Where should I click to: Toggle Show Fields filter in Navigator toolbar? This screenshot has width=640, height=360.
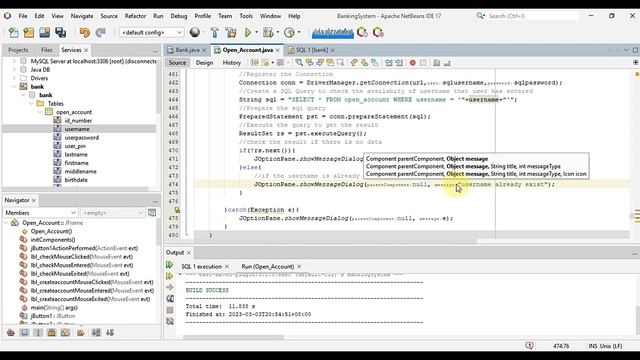tap(24, 333)
